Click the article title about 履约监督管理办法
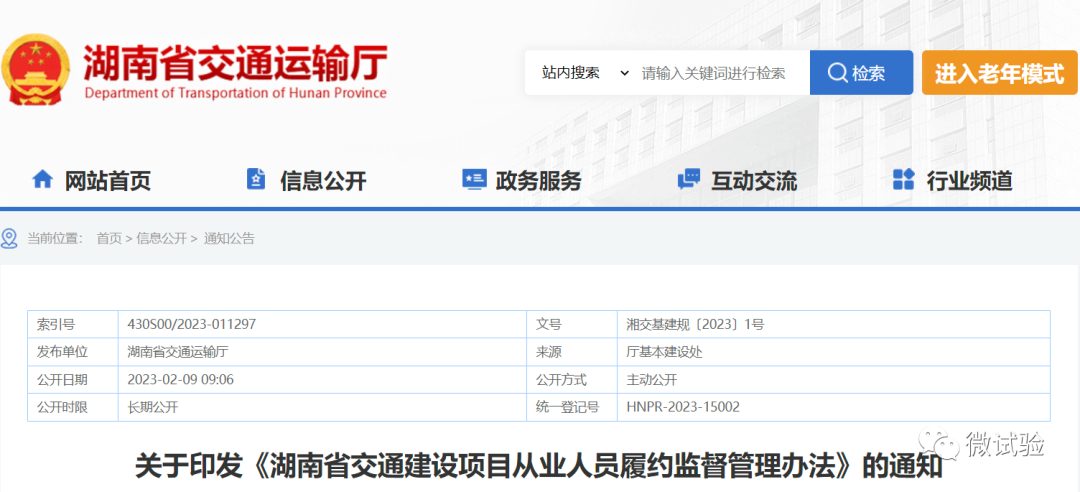The width and height of the screenshot is (1080, 492). [538, 467]
